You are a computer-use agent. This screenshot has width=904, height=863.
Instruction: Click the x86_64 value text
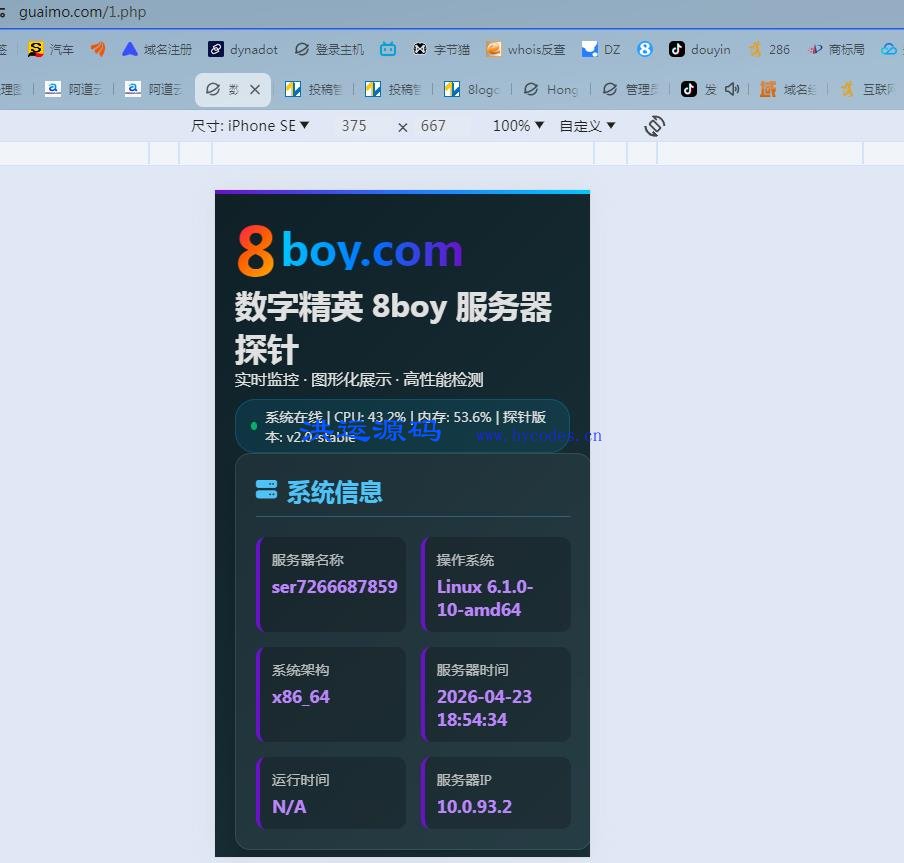coord(301,697)
